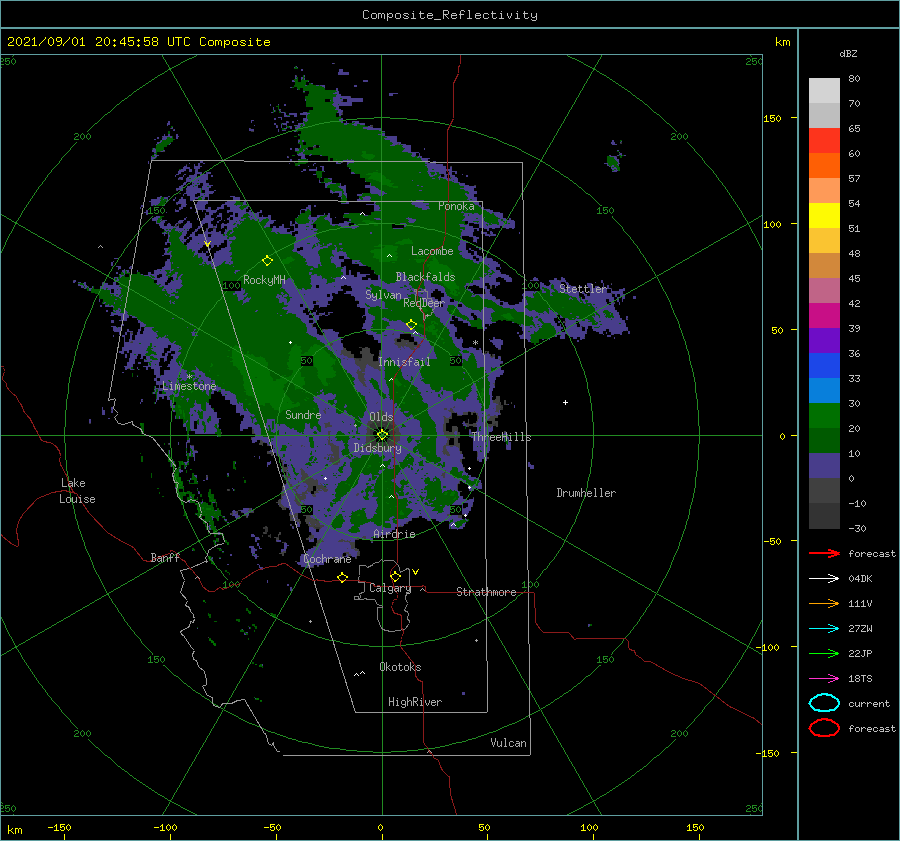Screen dimensions: 900x841
Task: Click the Airdrie label
Action: tap(394, 534)
